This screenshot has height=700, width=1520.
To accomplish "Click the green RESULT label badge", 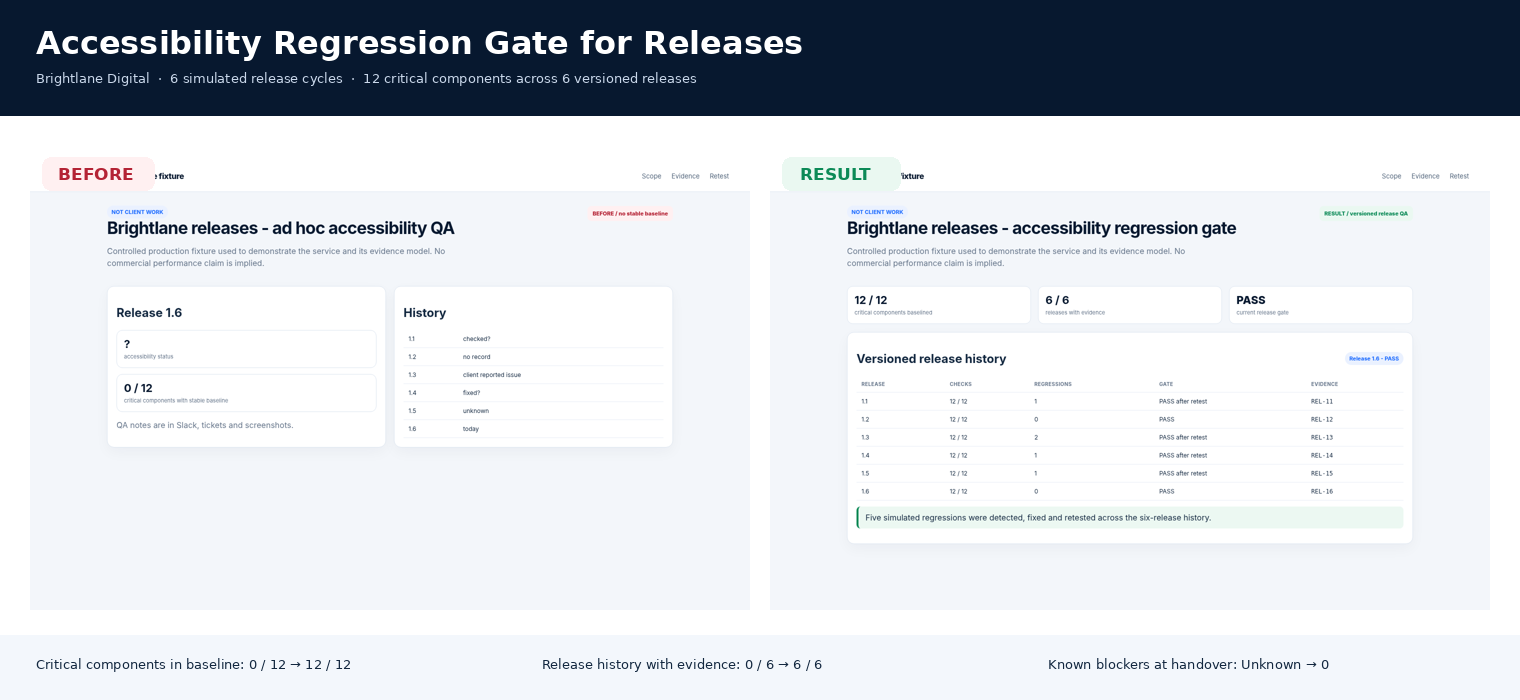I will tap(841, 174).
